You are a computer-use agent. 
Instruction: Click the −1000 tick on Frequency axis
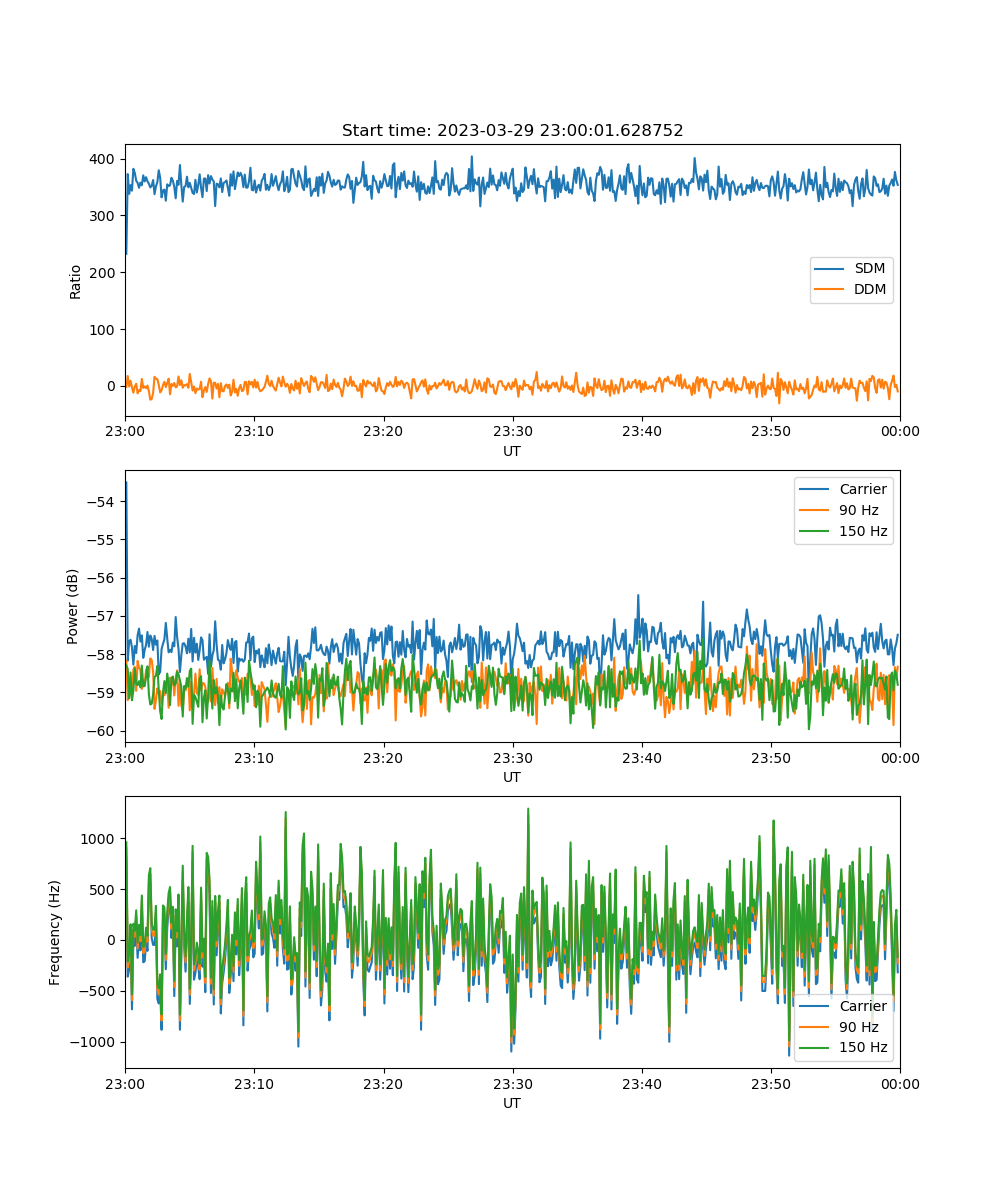pyautogui.click(x=94, y=1043)
